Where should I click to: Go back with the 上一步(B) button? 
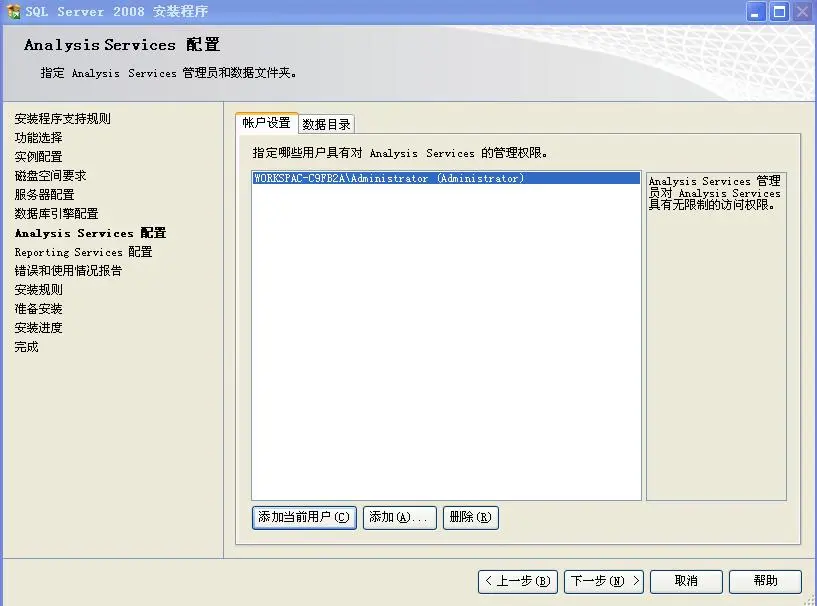518,582
